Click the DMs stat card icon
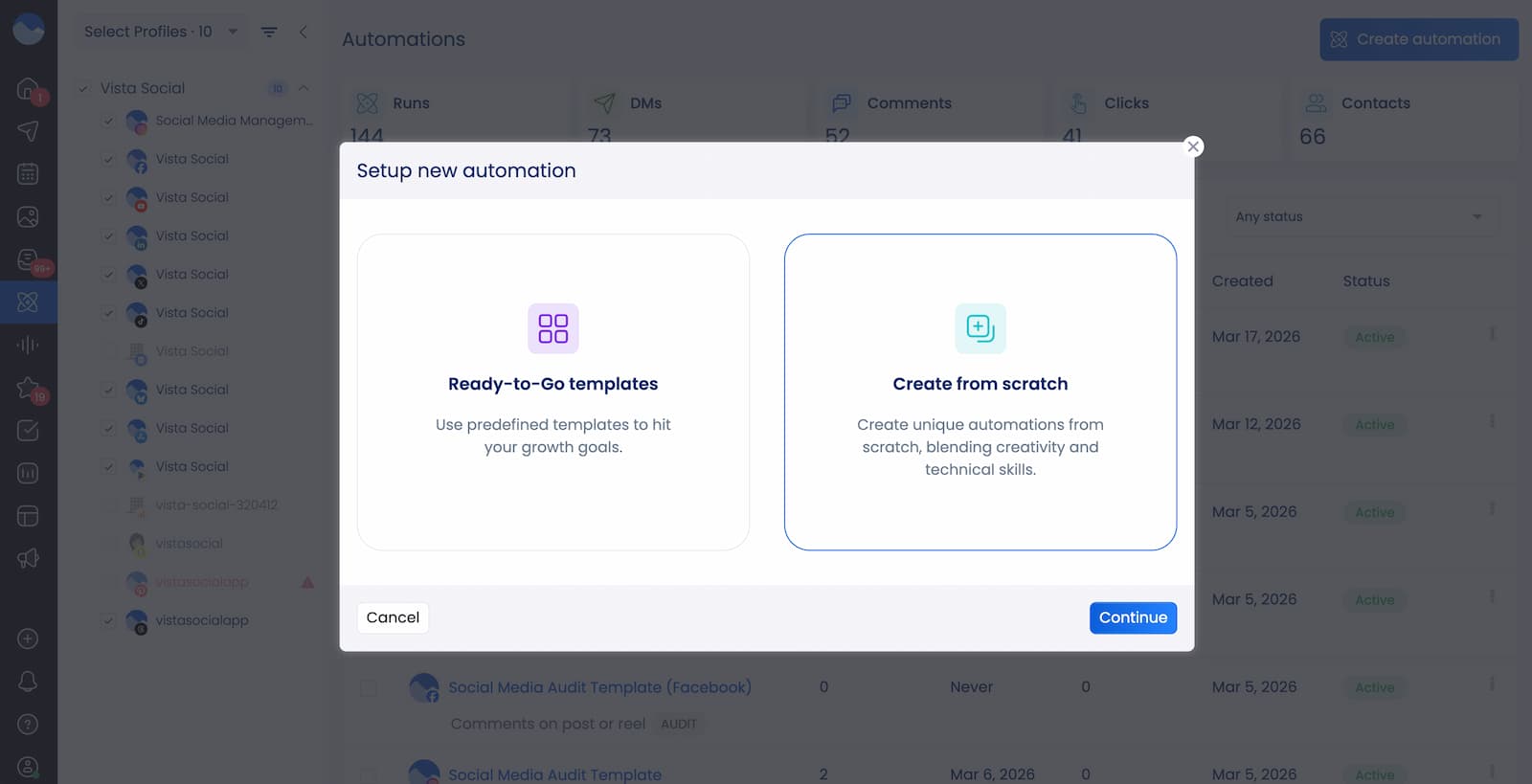Image resolution: width=1532 pixels, height=784 pixels. pos(604,102)
